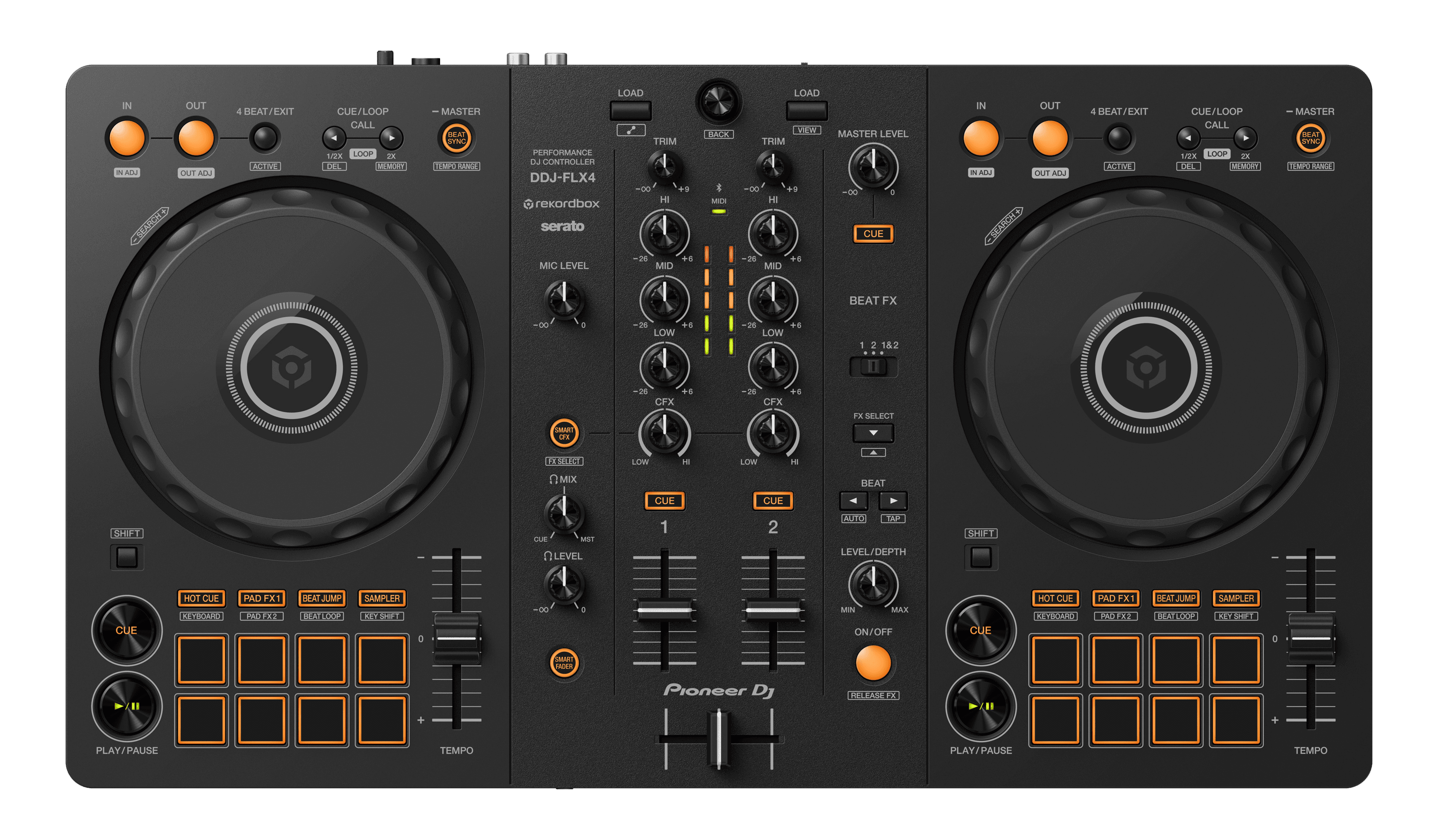1438x840 pixels.
Task: Tap the loop IN button on left deck
Action: (x=127, y=139)
